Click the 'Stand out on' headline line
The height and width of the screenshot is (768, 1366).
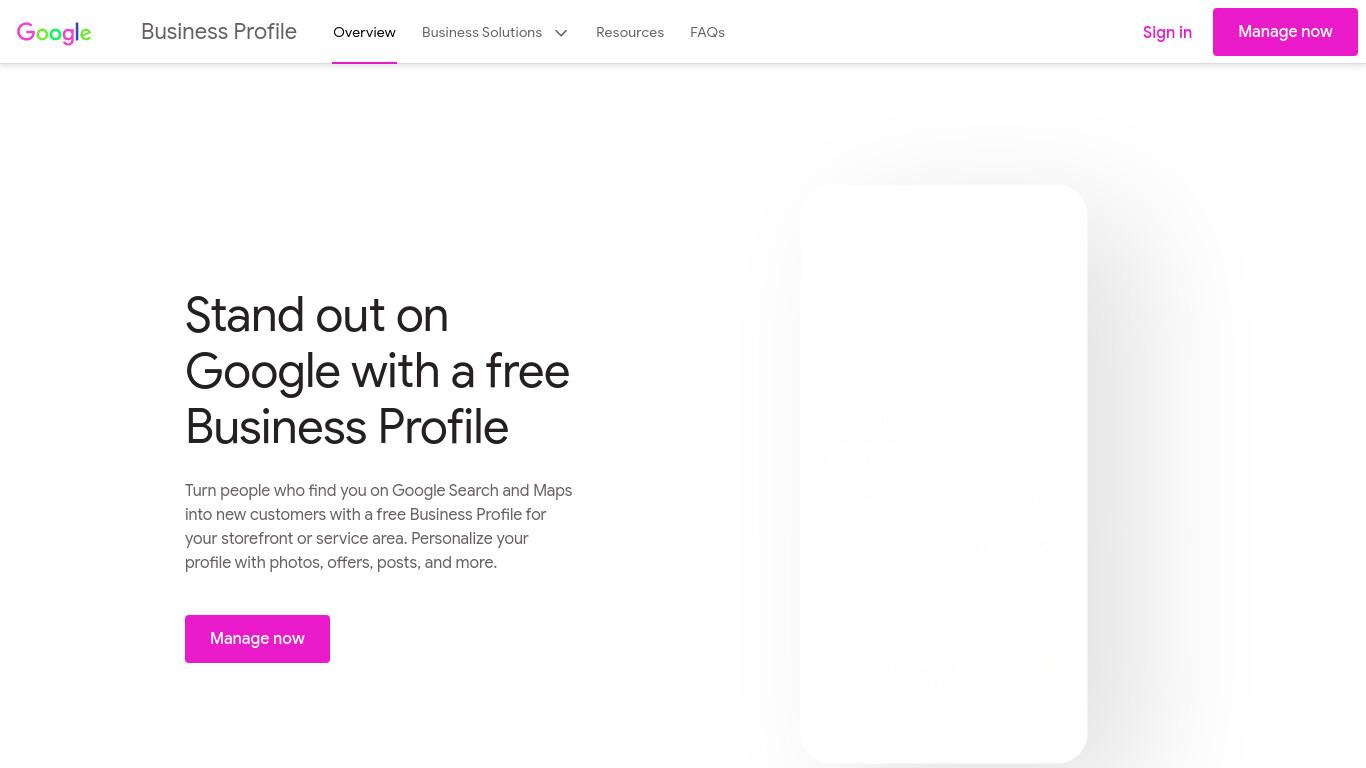click(x=317, y=316)
